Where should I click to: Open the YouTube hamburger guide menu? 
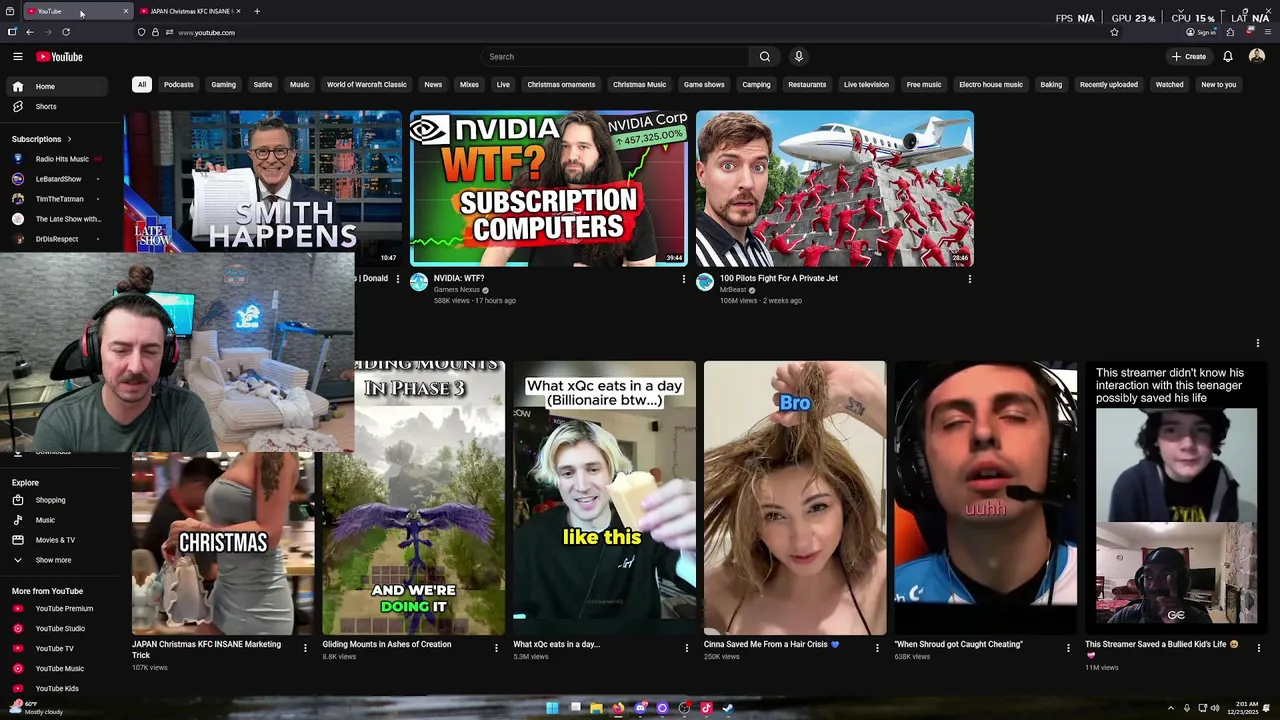click(x=17, y=57)
